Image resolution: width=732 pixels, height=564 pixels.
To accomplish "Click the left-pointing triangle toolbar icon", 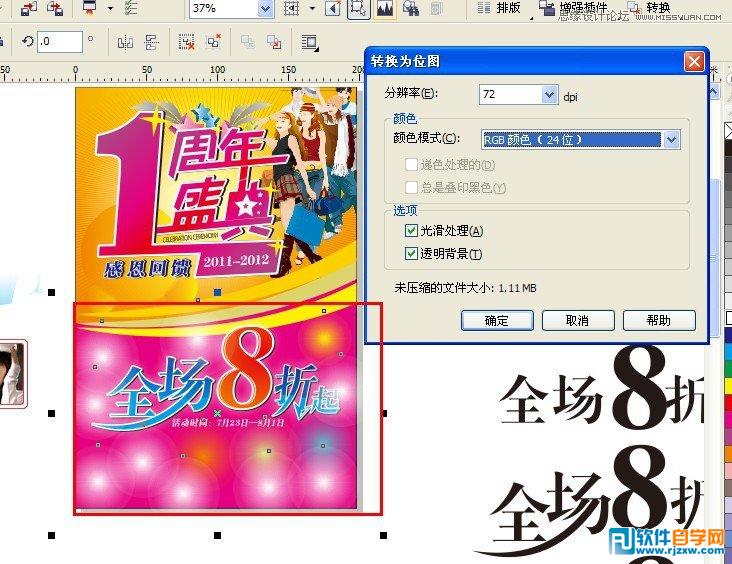I will pyautogui.click(x=333, y=8).
